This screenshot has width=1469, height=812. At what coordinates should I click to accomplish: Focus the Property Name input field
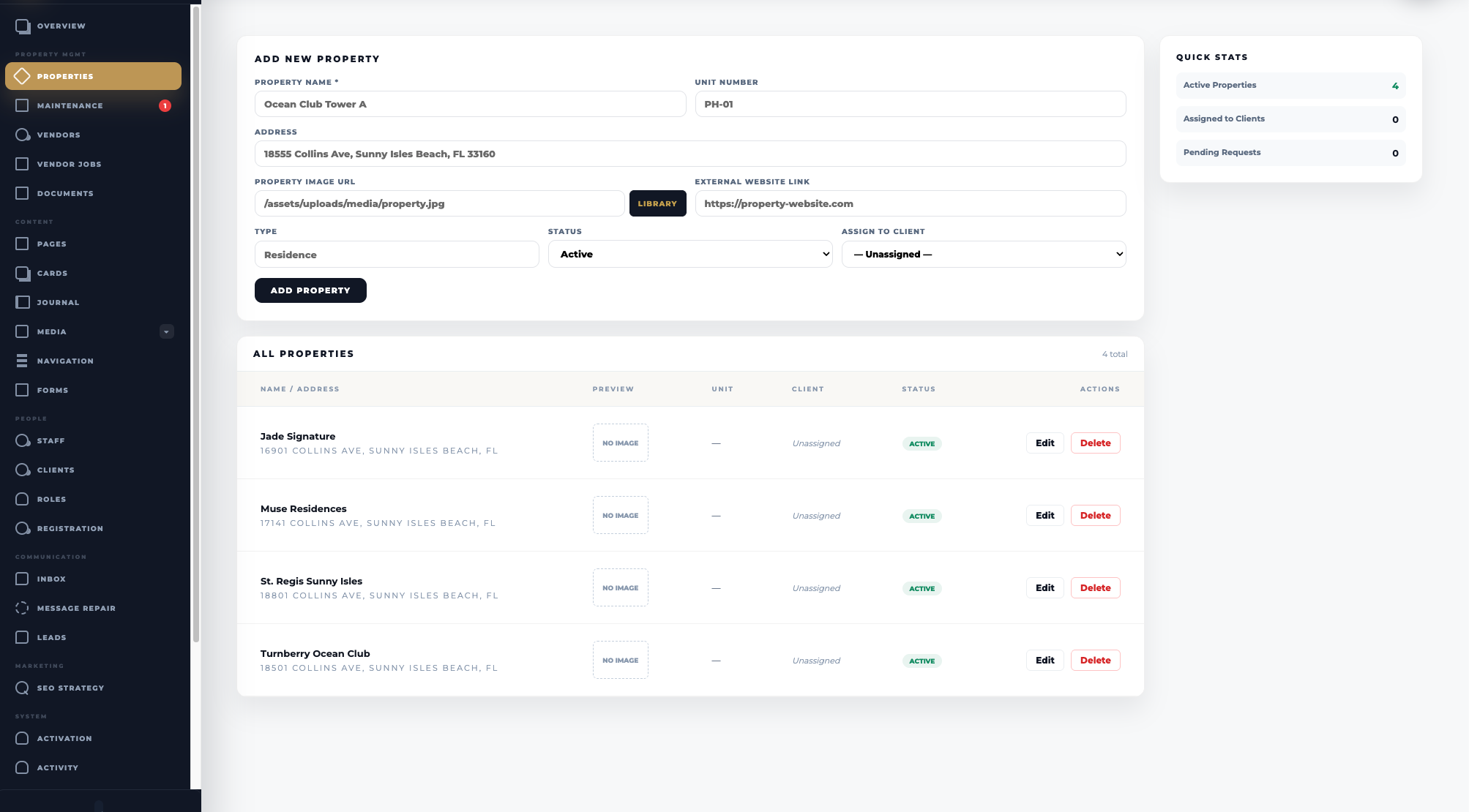point(470,104)
